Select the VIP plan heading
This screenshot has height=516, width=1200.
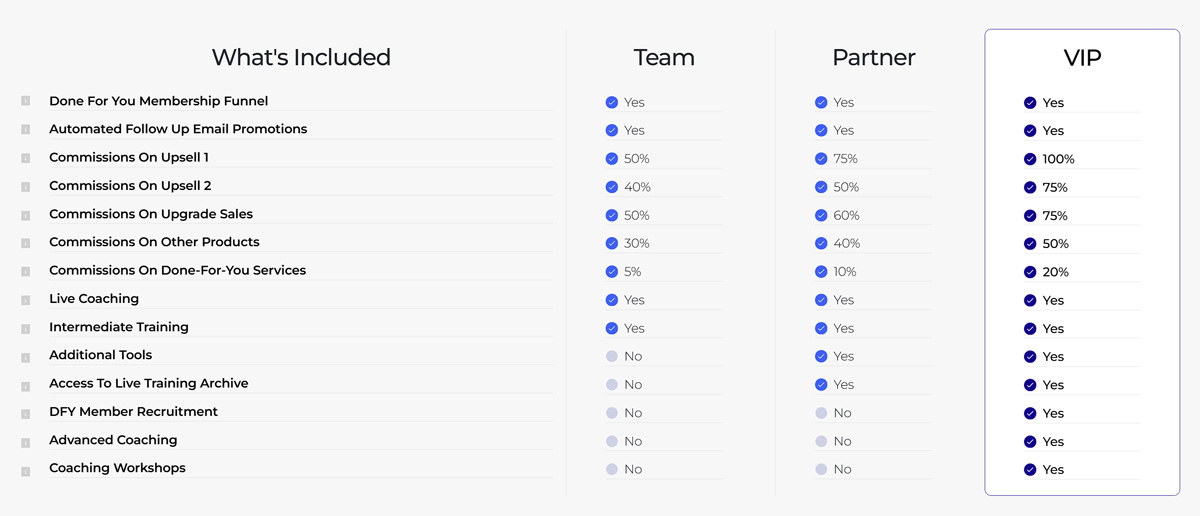coord(1082,58)
